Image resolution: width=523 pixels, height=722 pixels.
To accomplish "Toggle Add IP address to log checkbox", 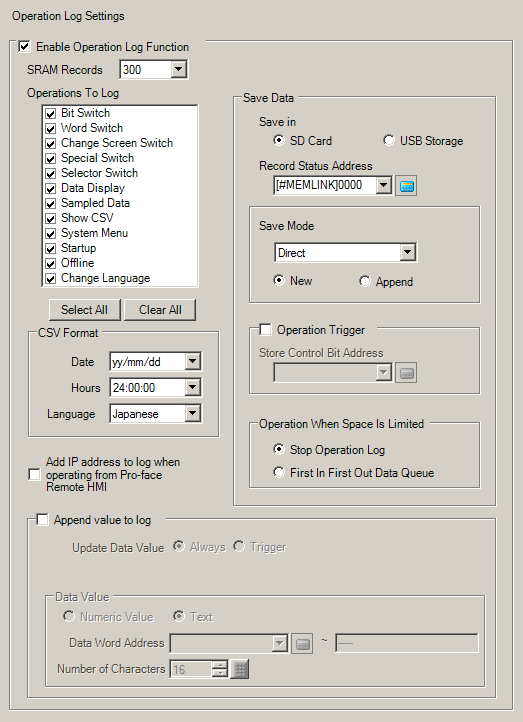I will pyautogui.click(x=34, y=474).
